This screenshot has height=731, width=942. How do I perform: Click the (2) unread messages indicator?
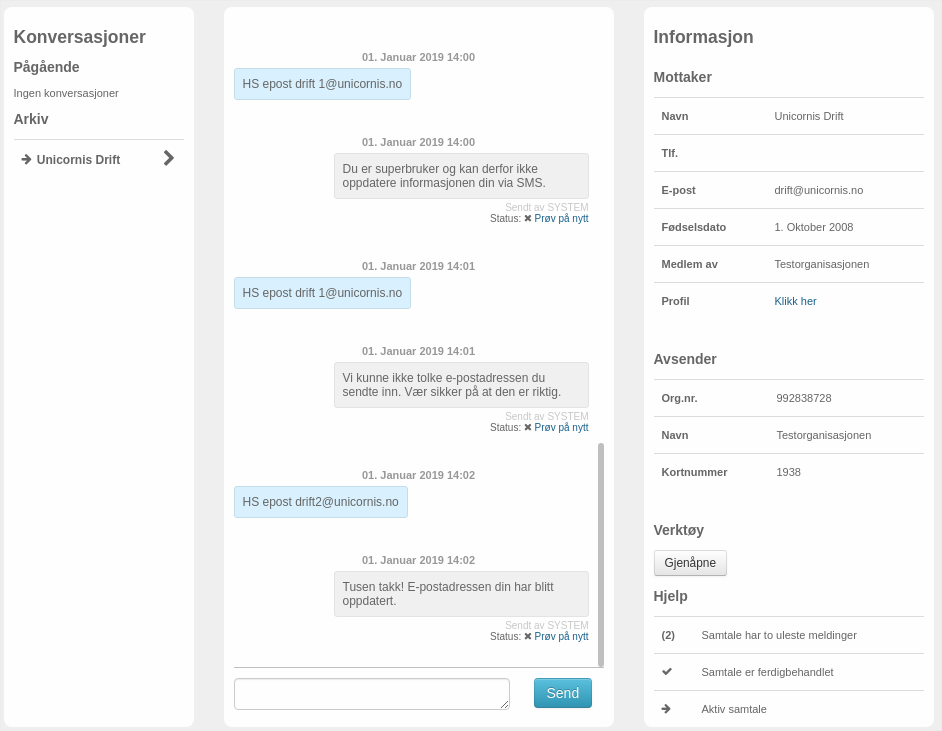coord(668,635)
